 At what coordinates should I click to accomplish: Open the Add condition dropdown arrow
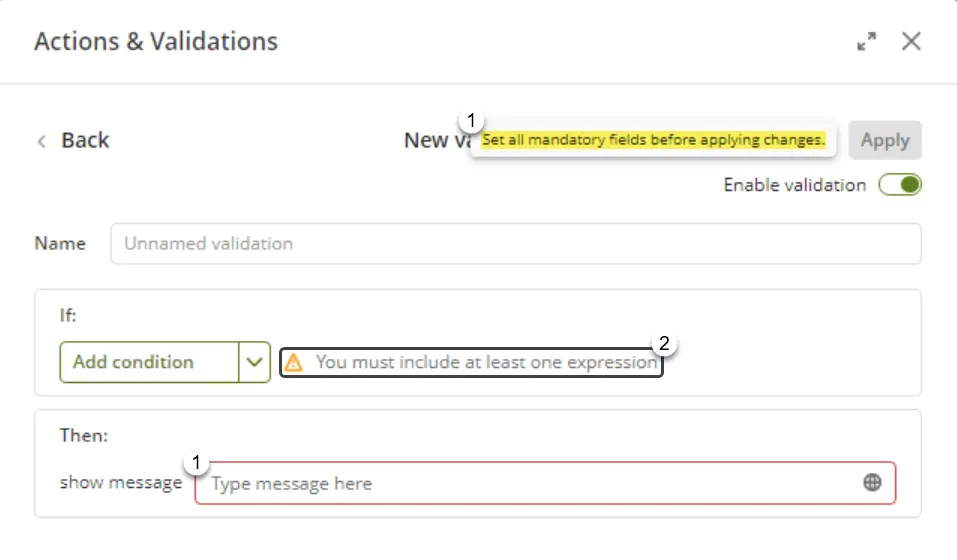[x=255, y=362]
